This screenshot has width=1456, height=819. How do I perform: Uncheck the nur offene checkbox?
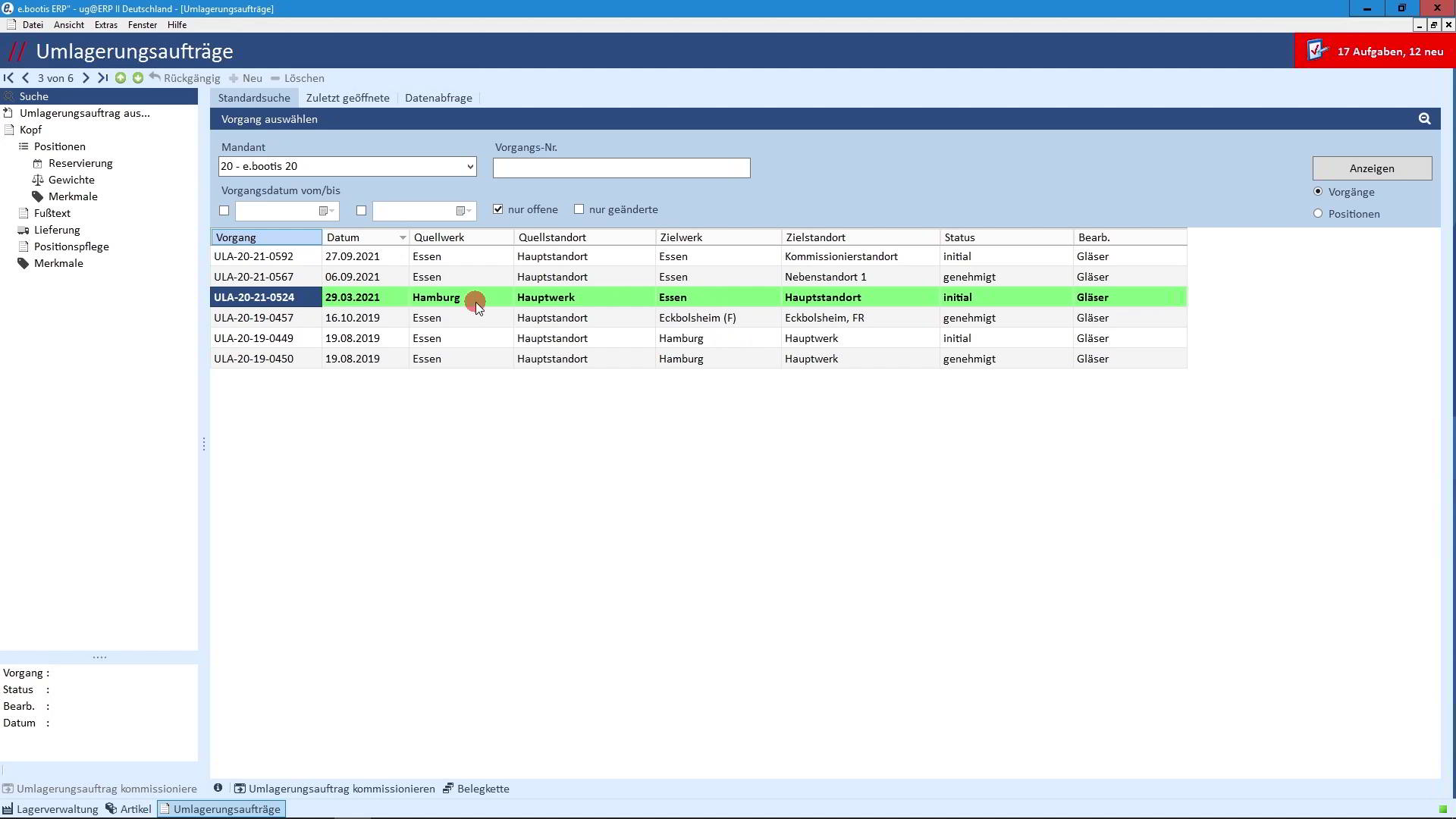[x=498, y=209]
